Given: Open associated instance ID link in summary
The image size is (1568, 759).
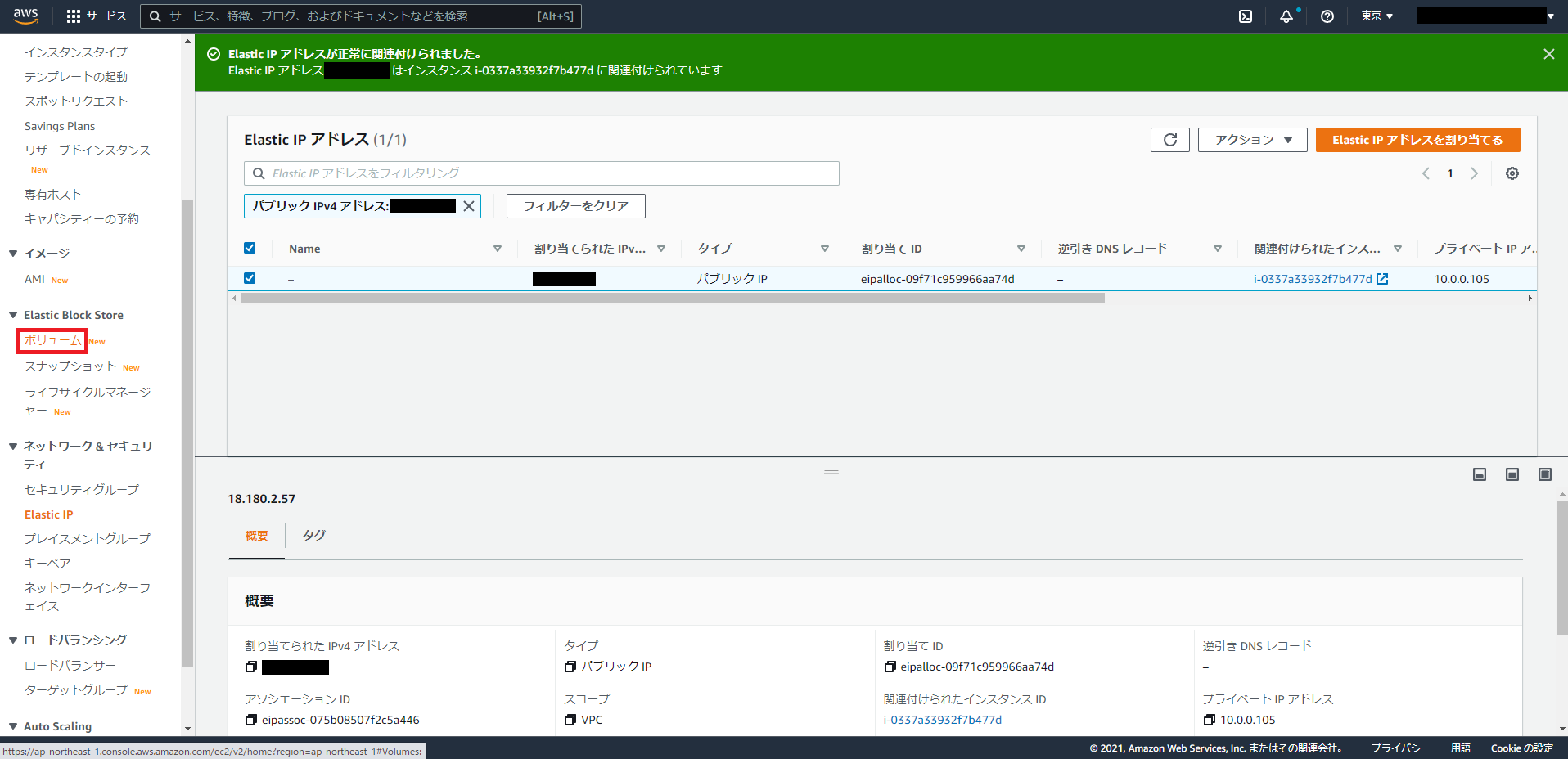Looking at the screenshot, I should [943, 721].
